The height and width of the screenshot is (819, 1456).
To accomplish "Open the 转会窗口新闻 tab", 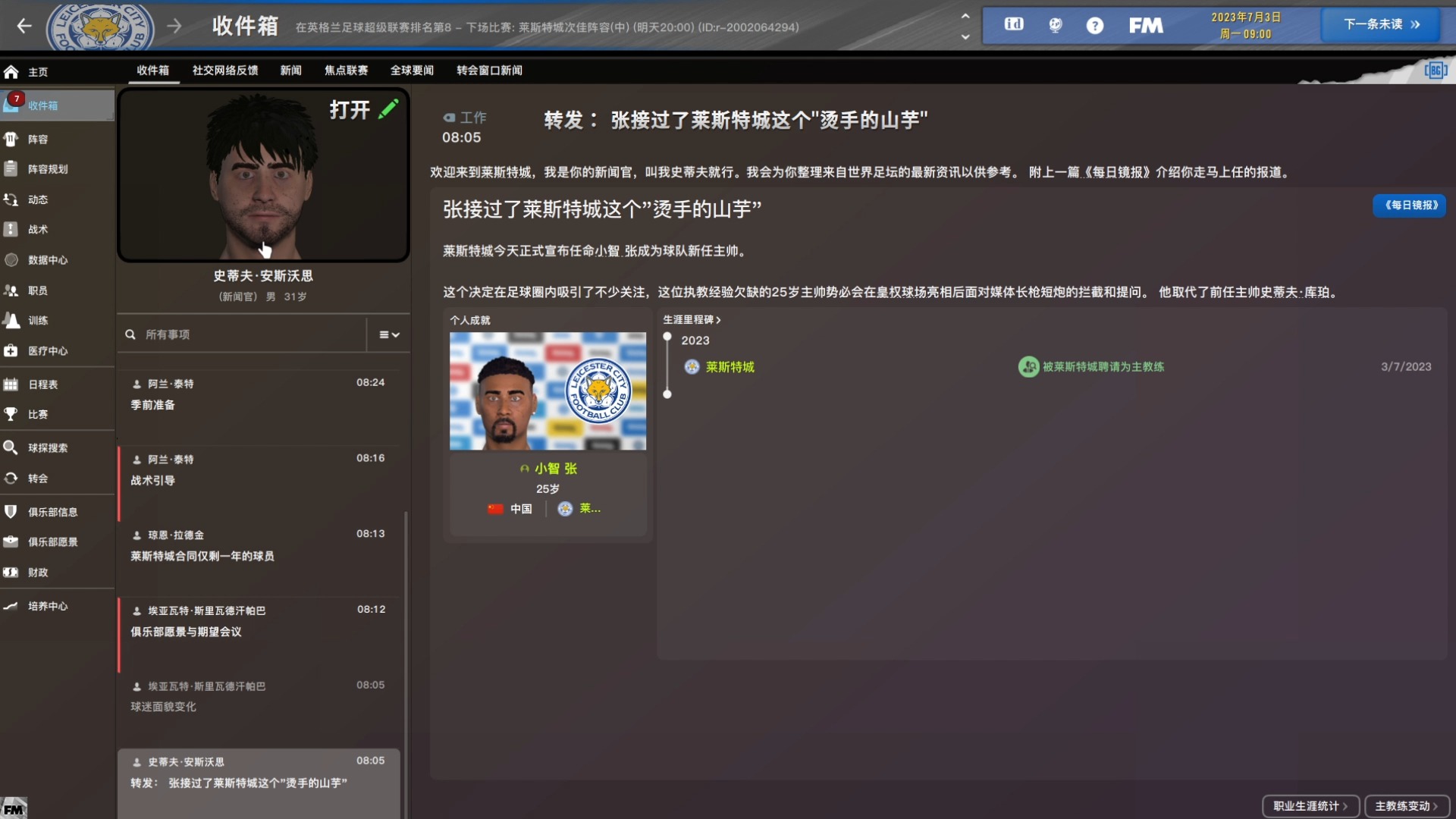I will pyautogui.click(x=488, y=71).
